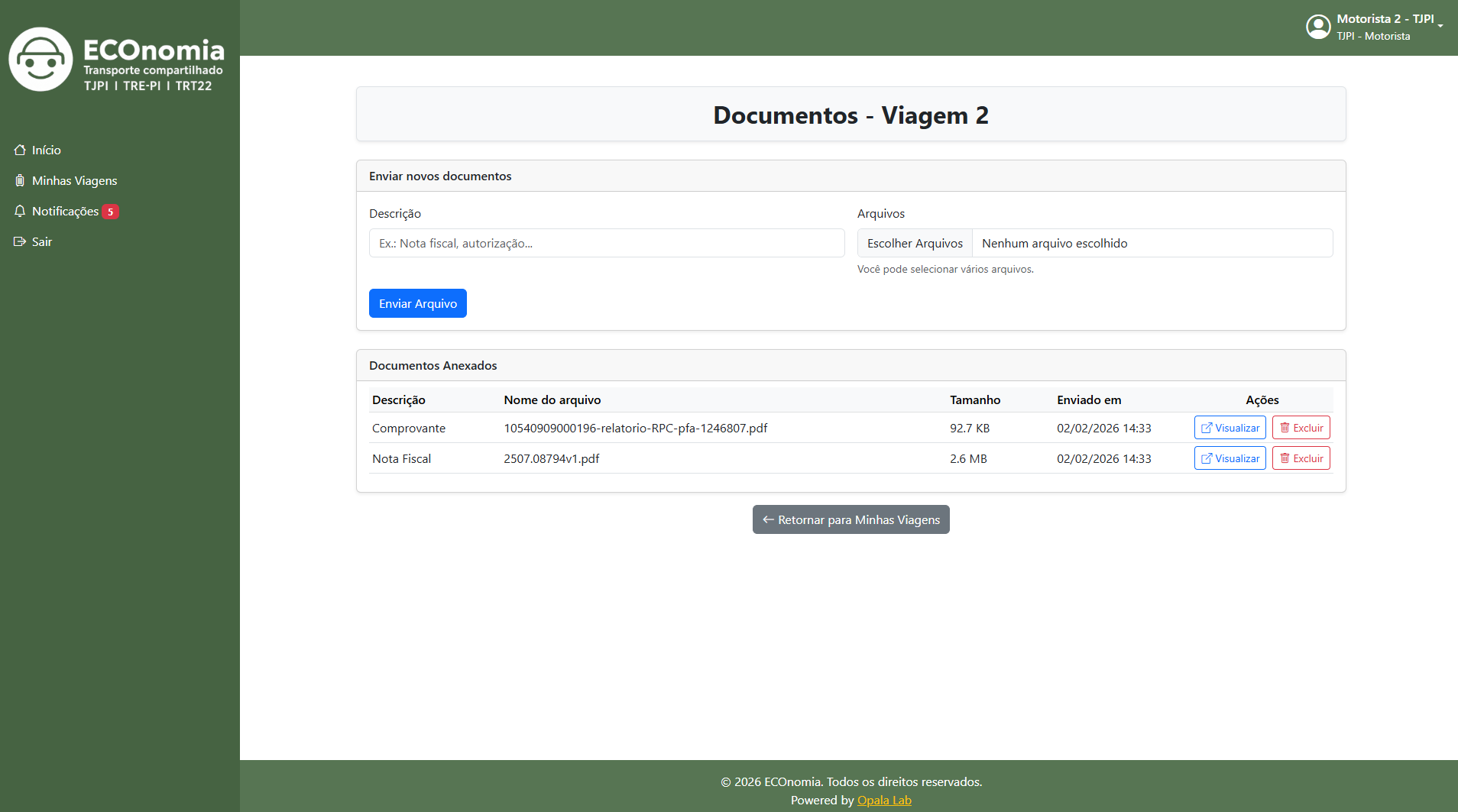This screenshot has width=1458, height=812.
Task: Focus the Descrição text input field
Action: pyautogui.click(x=607, y=243)
